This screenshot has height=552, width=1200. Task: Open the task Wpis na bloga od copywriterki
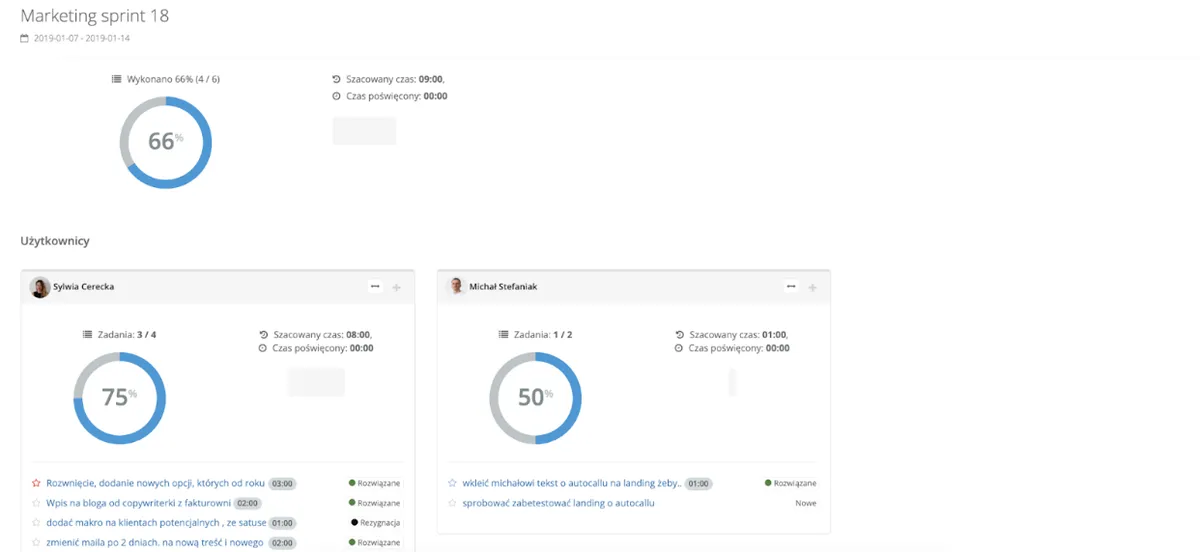point(139,503)
